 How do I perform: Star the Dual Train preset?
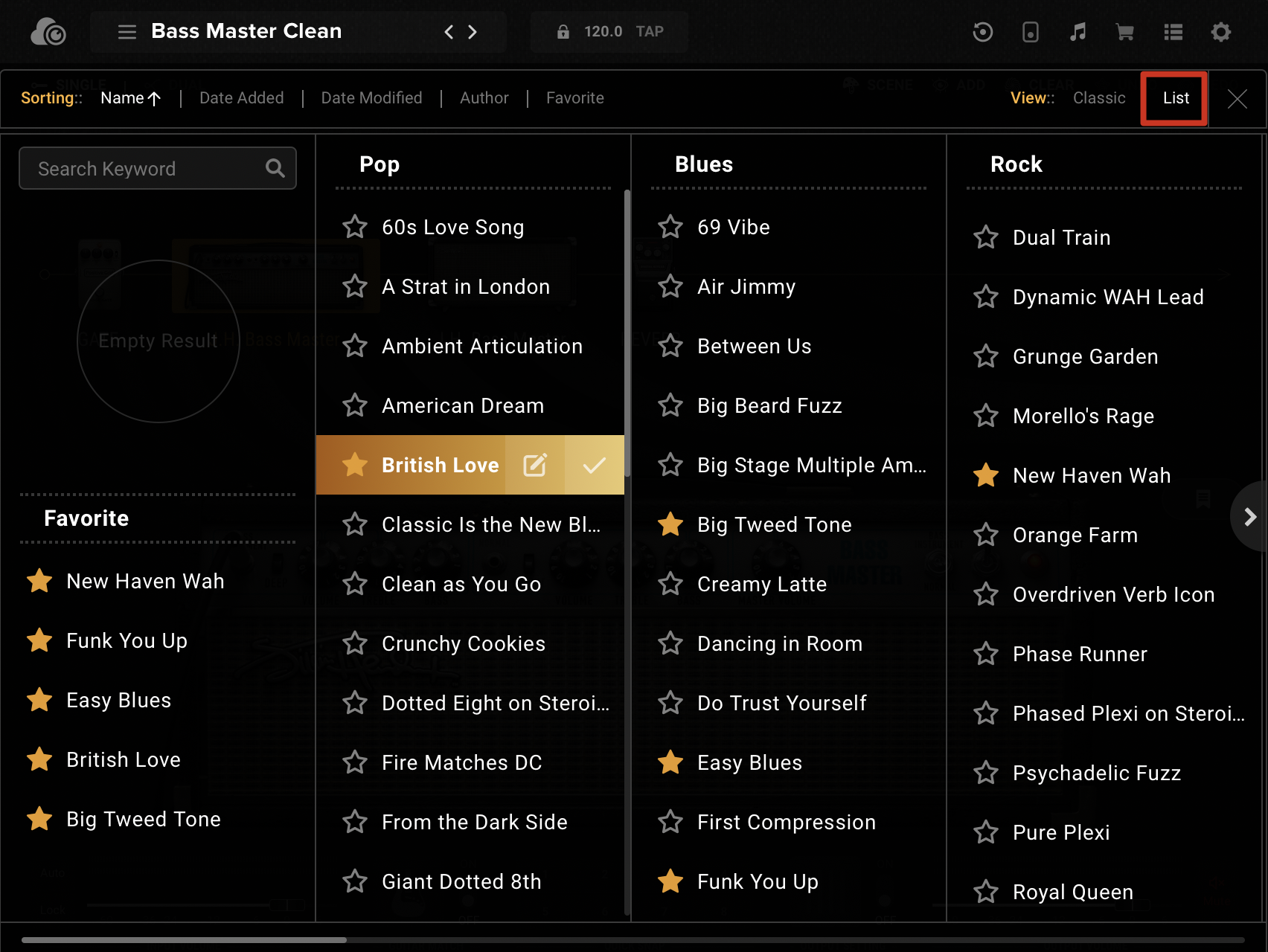pos(986,237)
